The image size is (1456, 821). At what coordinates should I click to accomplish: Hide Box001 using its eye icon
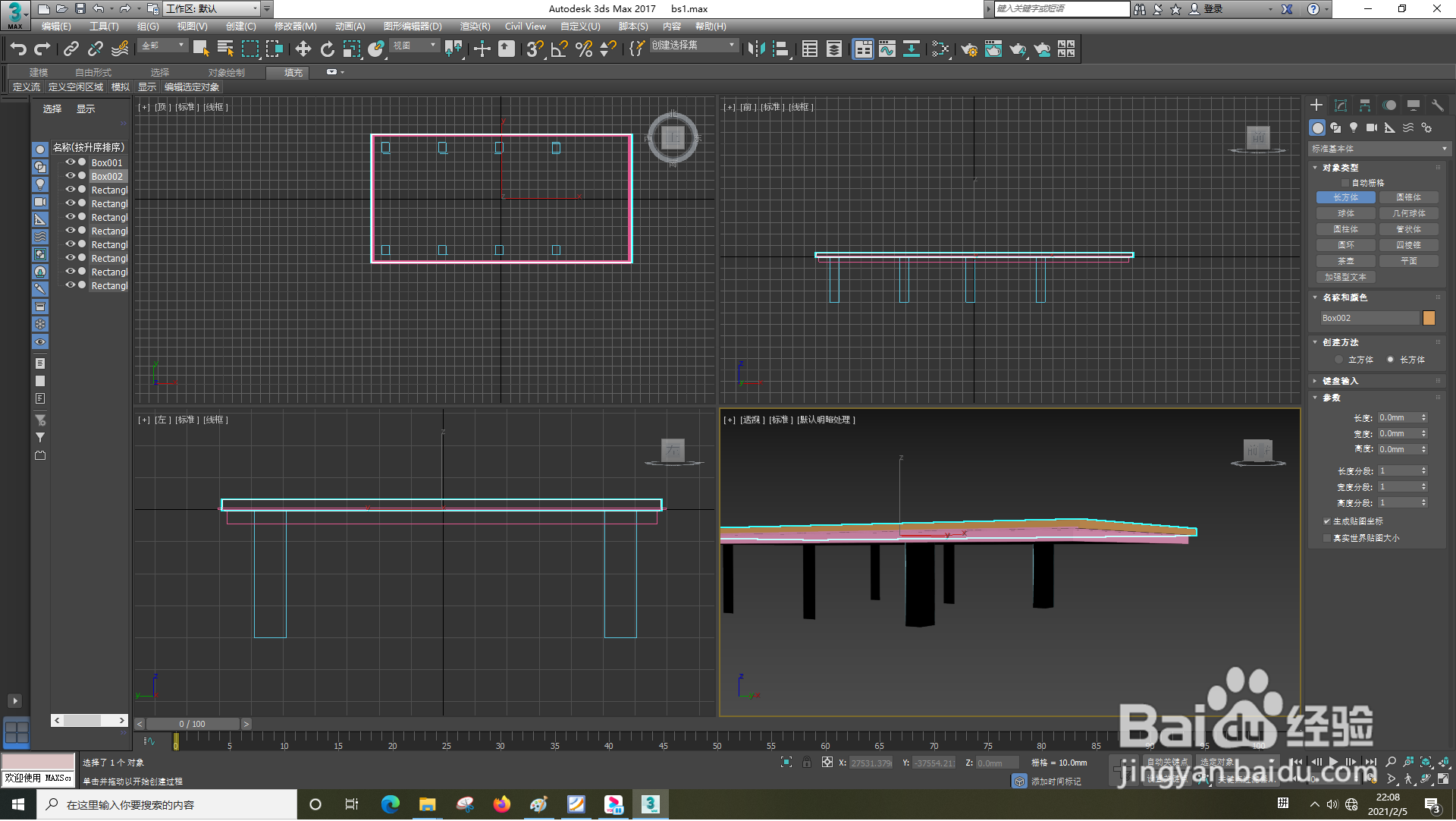click(71, 162)
